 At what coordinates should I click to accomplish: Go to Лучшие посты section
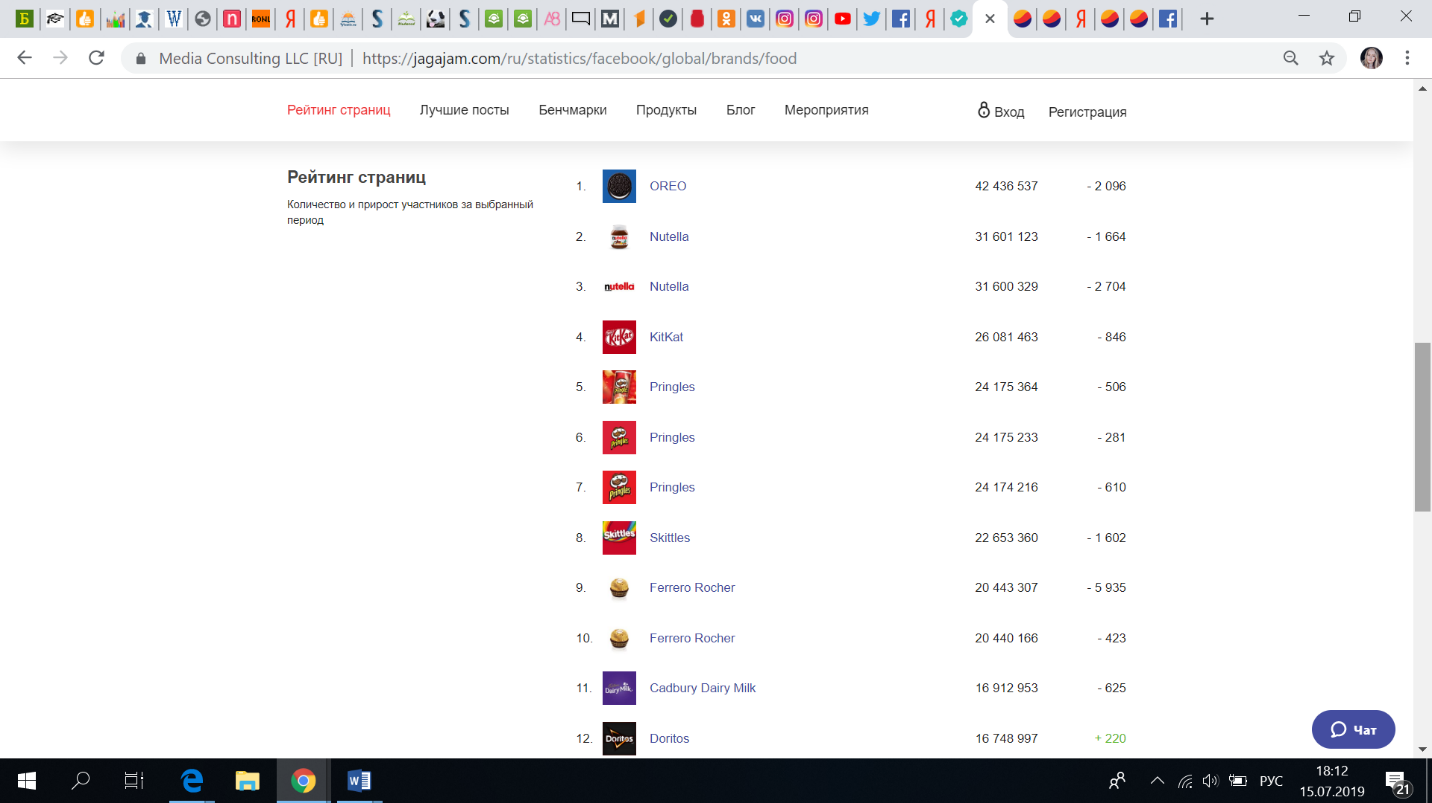coord(464,110)
